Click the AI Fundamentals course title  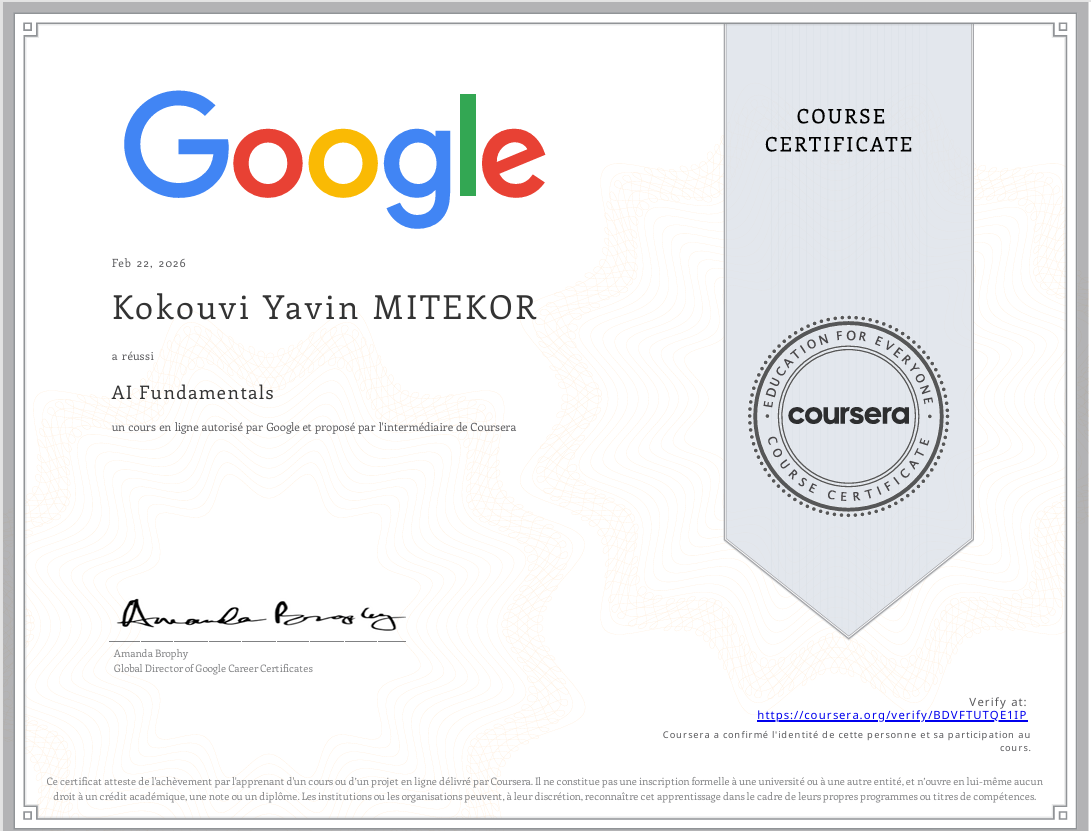(x=193, y=393)
